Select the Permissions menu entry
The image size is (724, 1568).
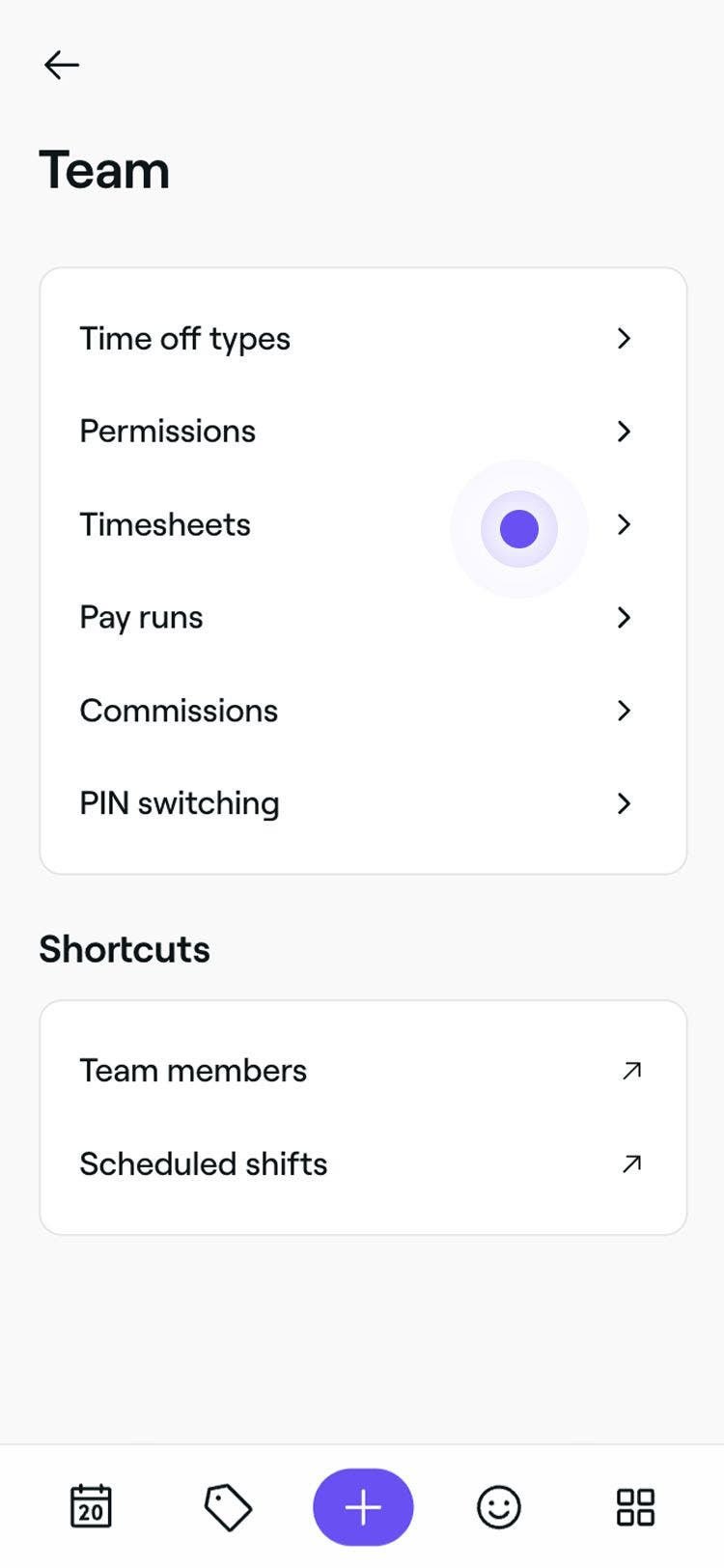pos(167,432)
